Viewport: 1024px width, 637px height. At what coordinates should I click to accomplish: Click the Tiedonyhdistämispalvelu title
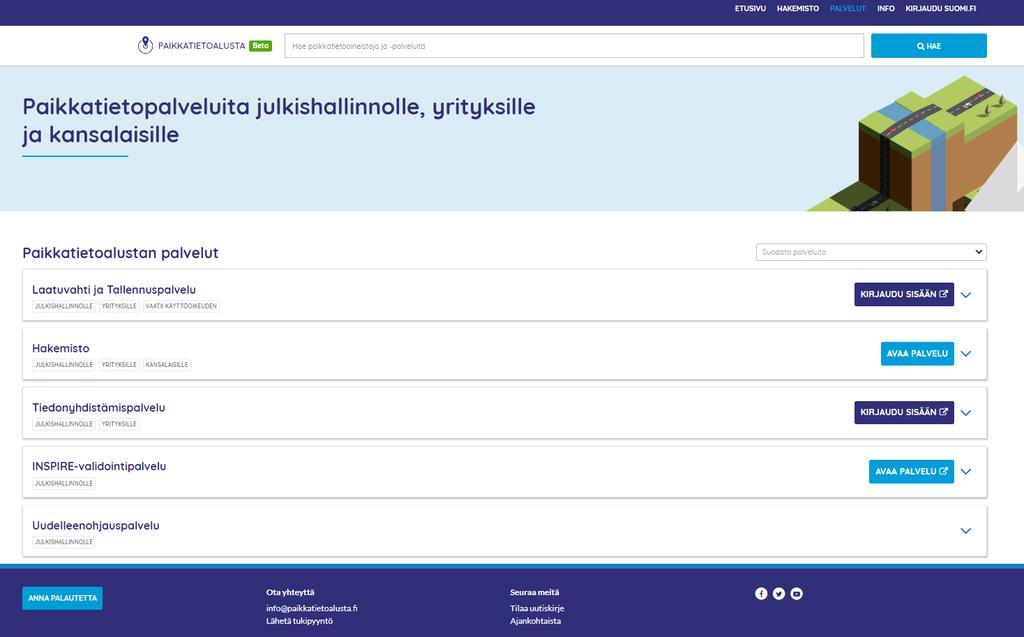click(99, 408)
